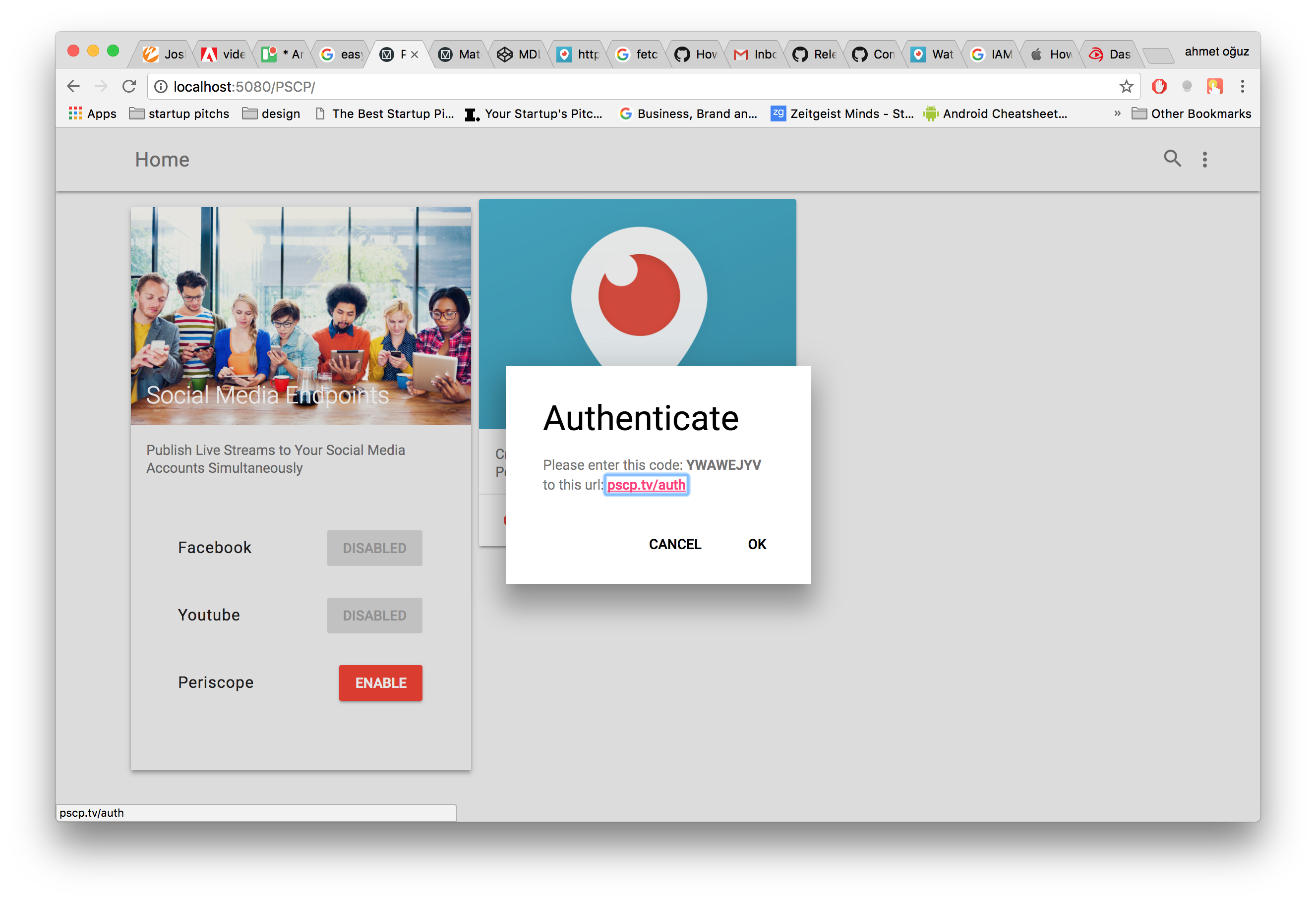The height and width of the screenshot is (901, 1316).
Task: Click the ahmet oğuz profile button
Action: (1216, 52)
